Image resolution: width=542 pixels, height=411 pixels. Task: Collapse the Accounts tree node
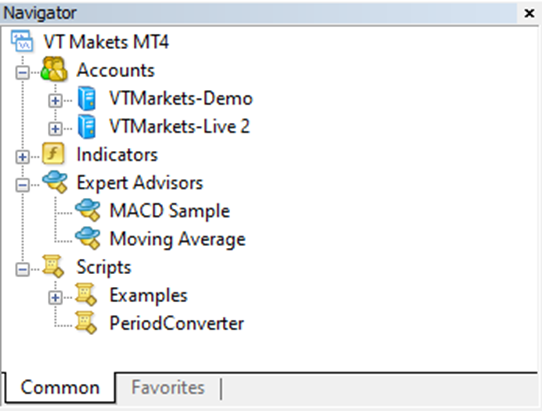pyautogui.click(x=22, y=73)
